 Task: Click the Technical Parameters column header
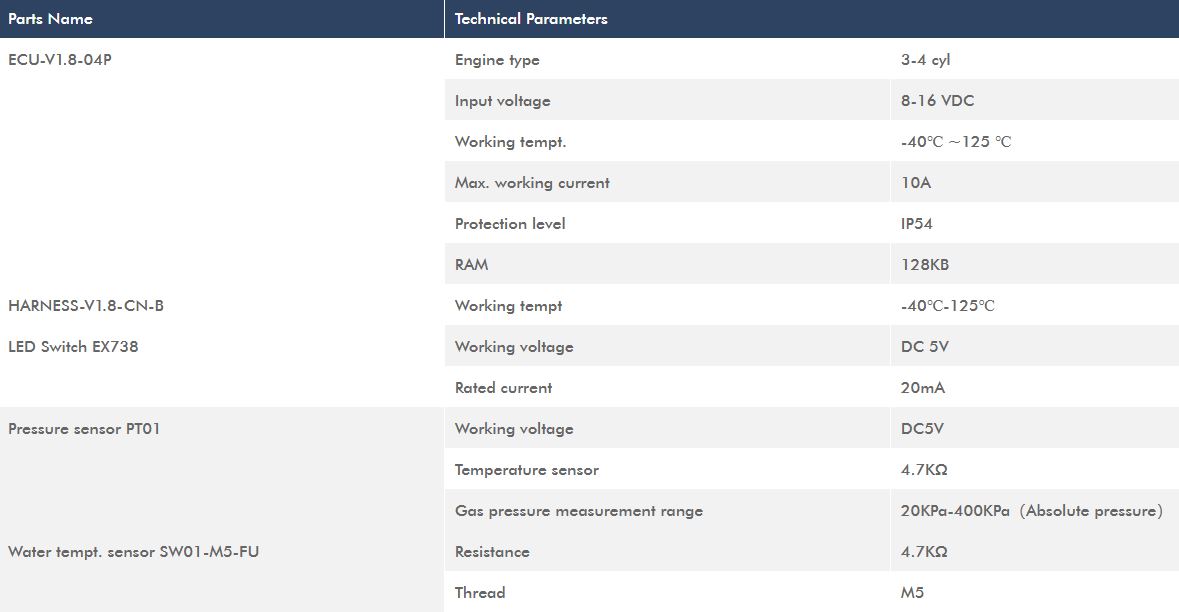[x=531, y=19]
